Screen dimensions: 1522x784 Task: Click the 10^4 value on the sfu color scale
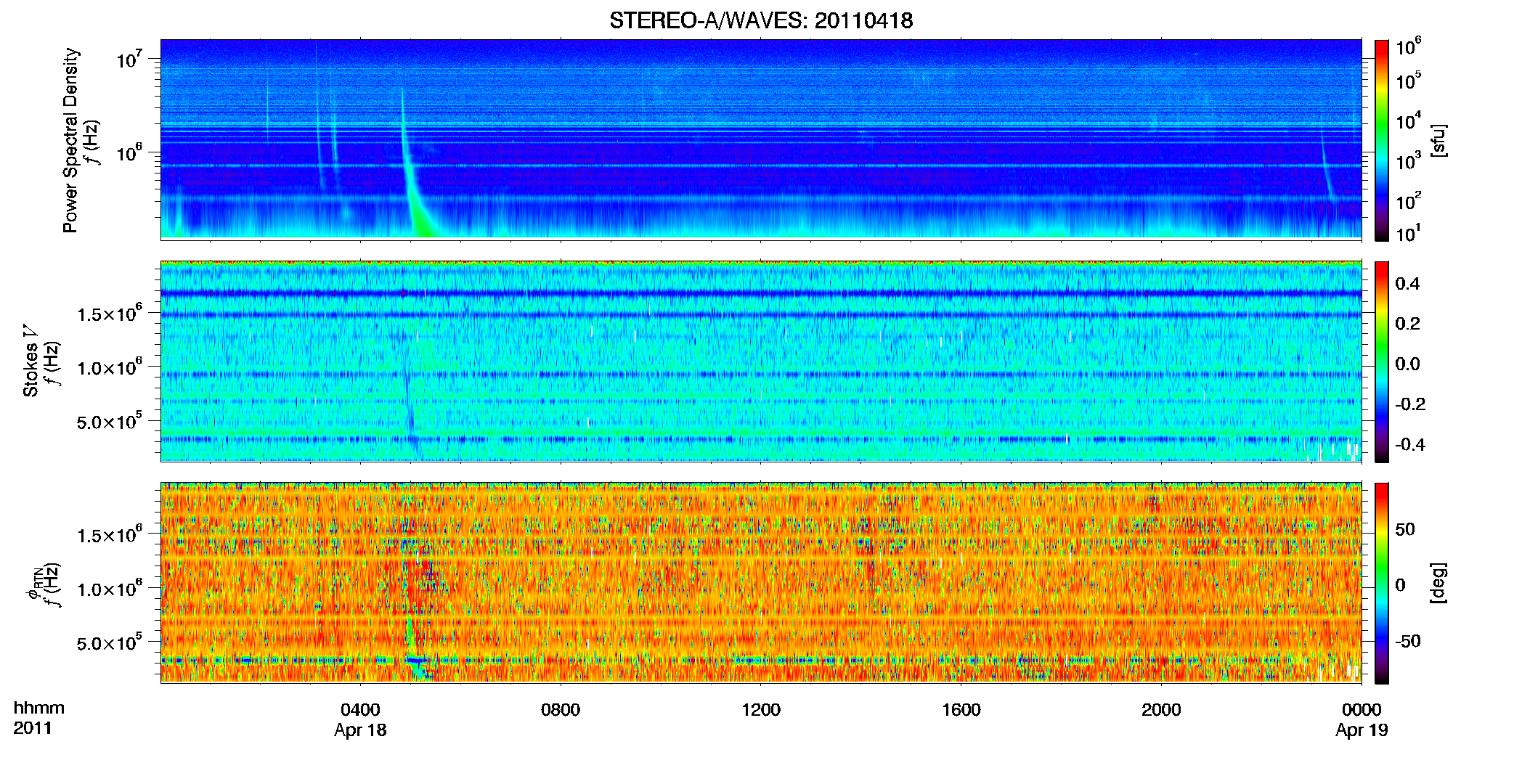[1409, 121]
